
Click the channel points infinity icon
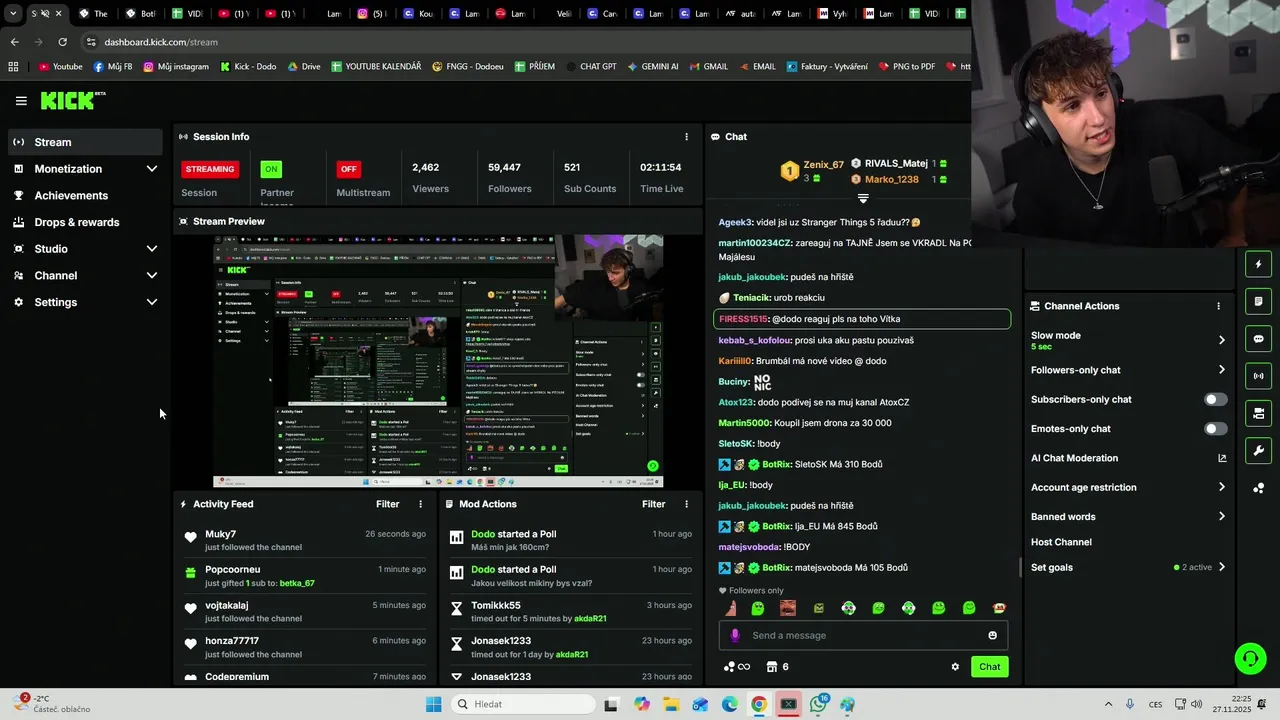pos(737,667)
